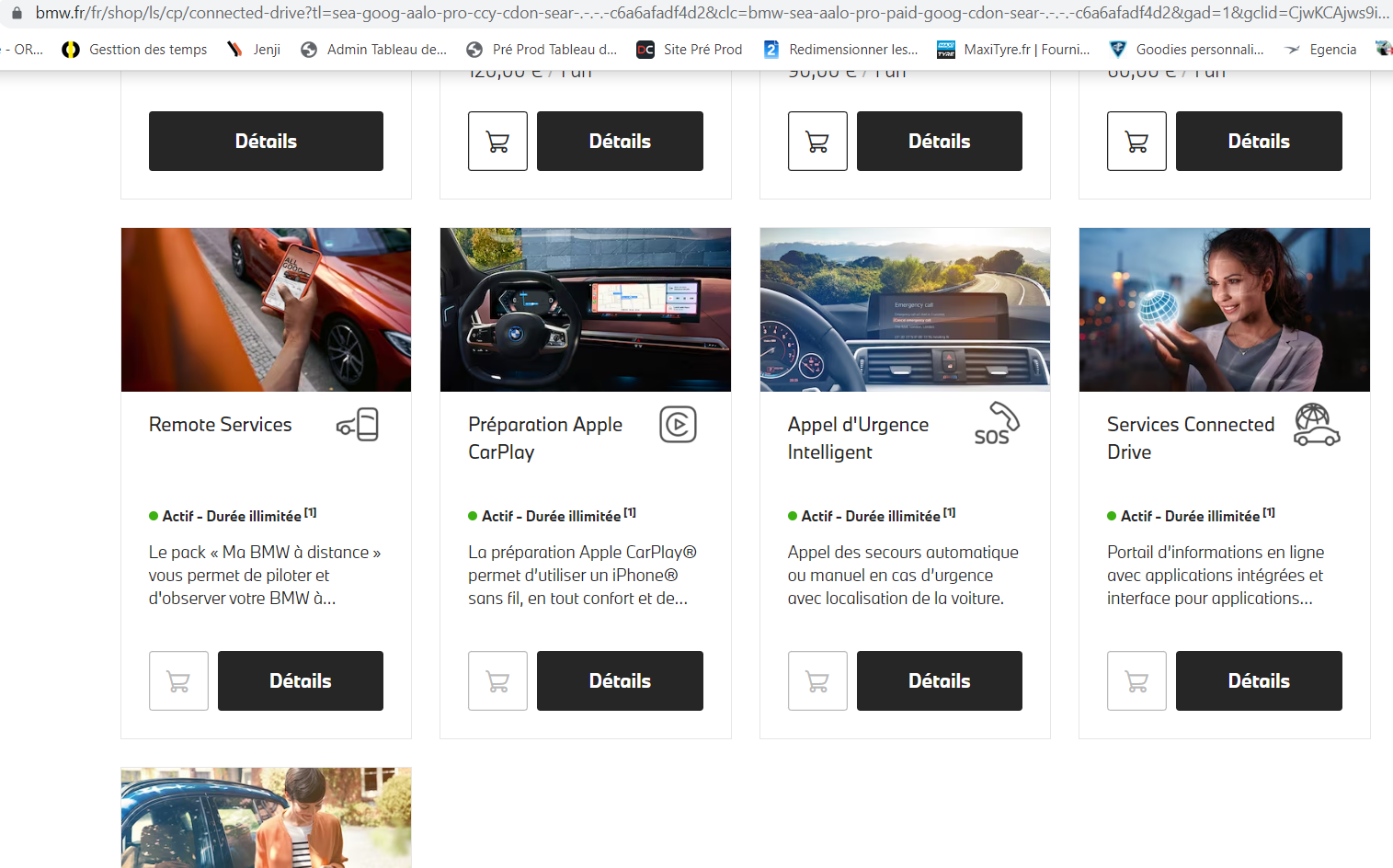Open the Site Pré Prod bookmark
Image resolution: width=1393 pixels, height=868 pixels.
tap(690, 50)
